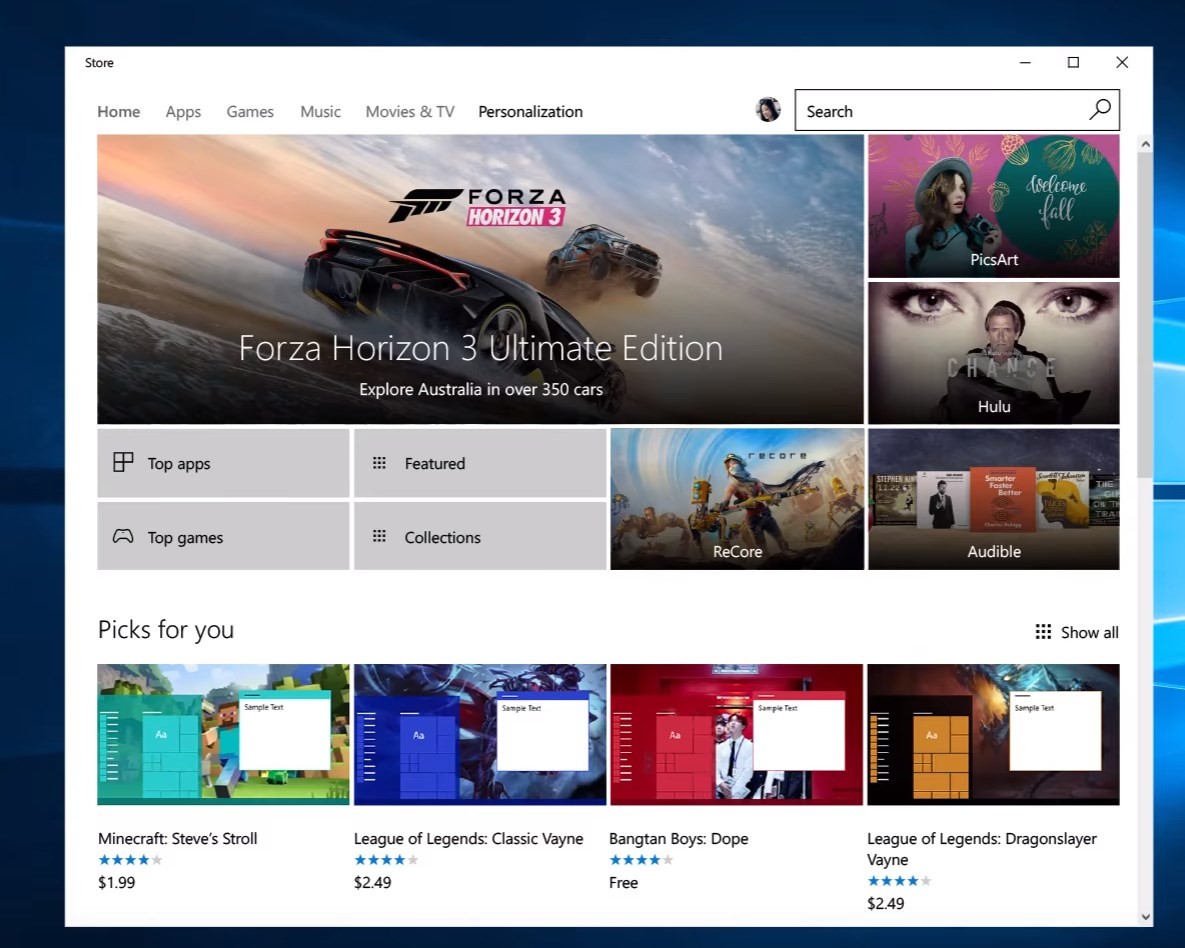Click the search magnifier icon

click(1100, 110)
